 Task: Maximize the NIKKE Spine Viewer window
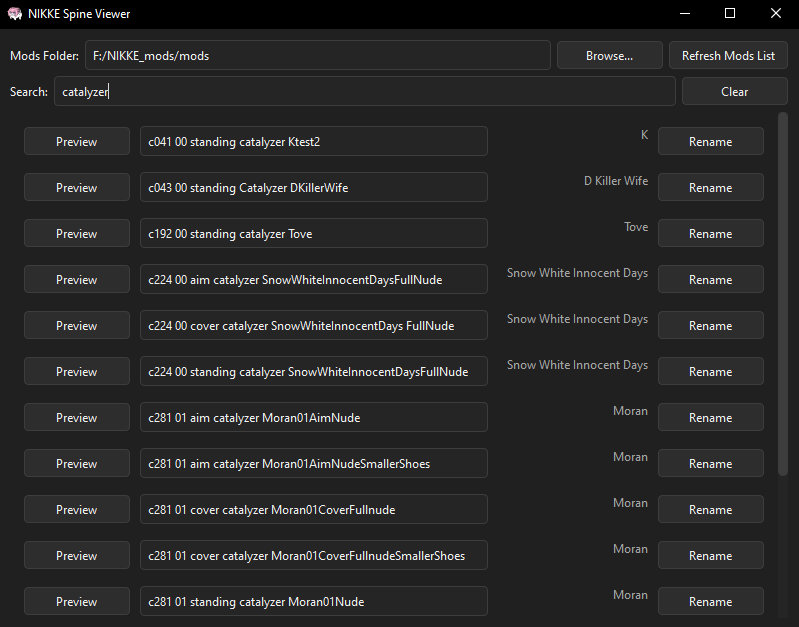pyautogui.click(x=730, y=14)
